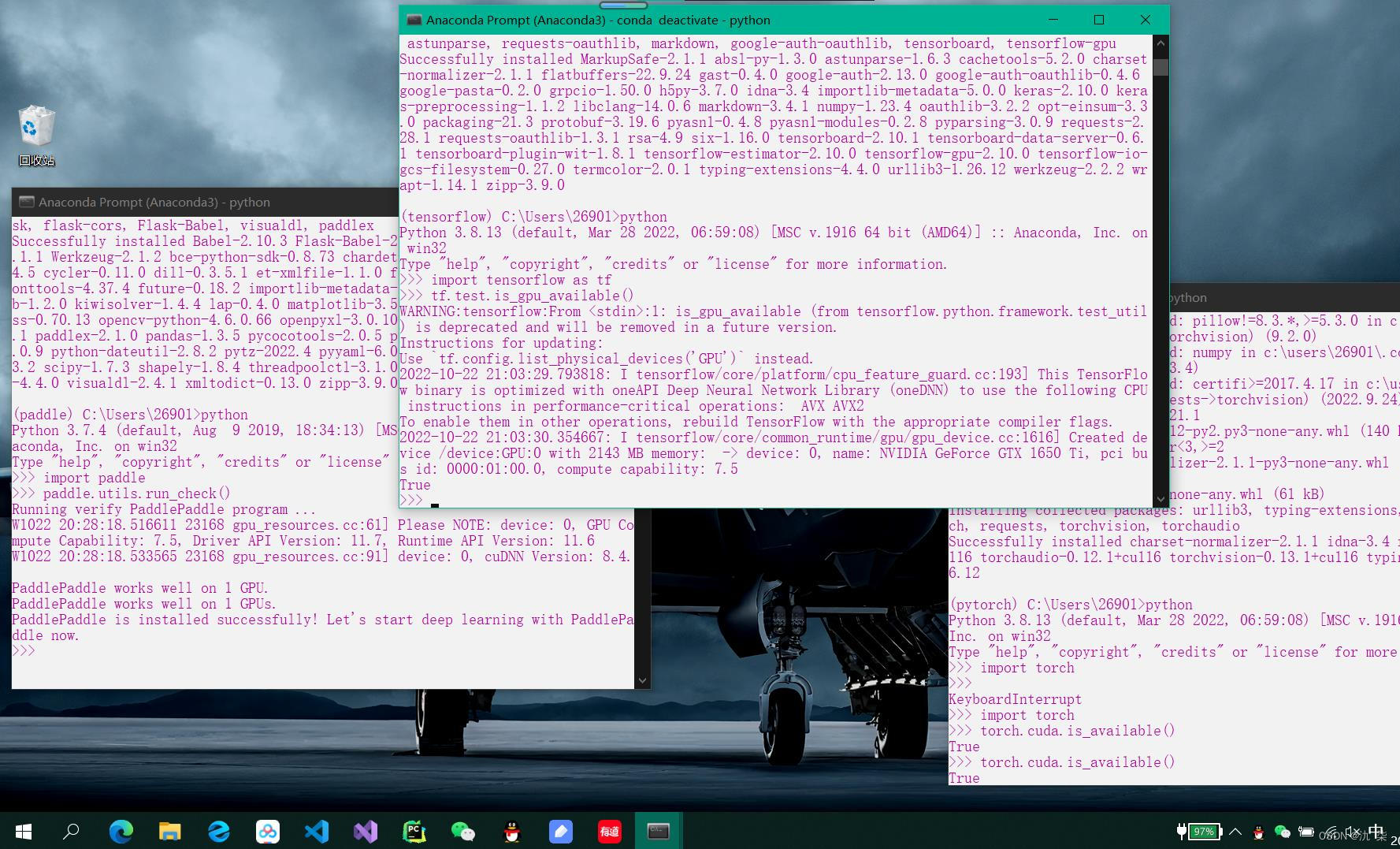Click 'Python 3.7.4 (default, Aug 9 2019' line
Image resolution: width=1400 pixels, height=849 pixels.
(x=205, y=430)
